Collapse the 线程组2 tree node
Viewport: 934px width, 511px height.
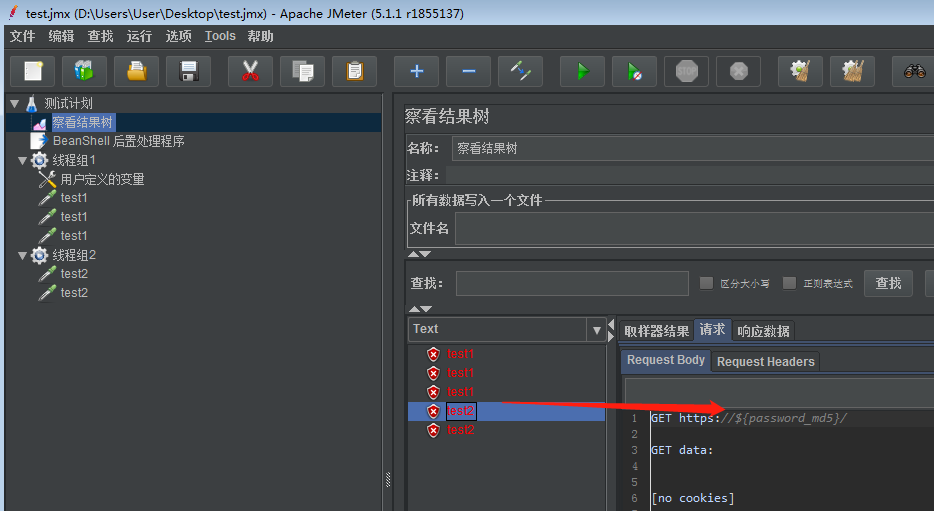pos(23,256)
